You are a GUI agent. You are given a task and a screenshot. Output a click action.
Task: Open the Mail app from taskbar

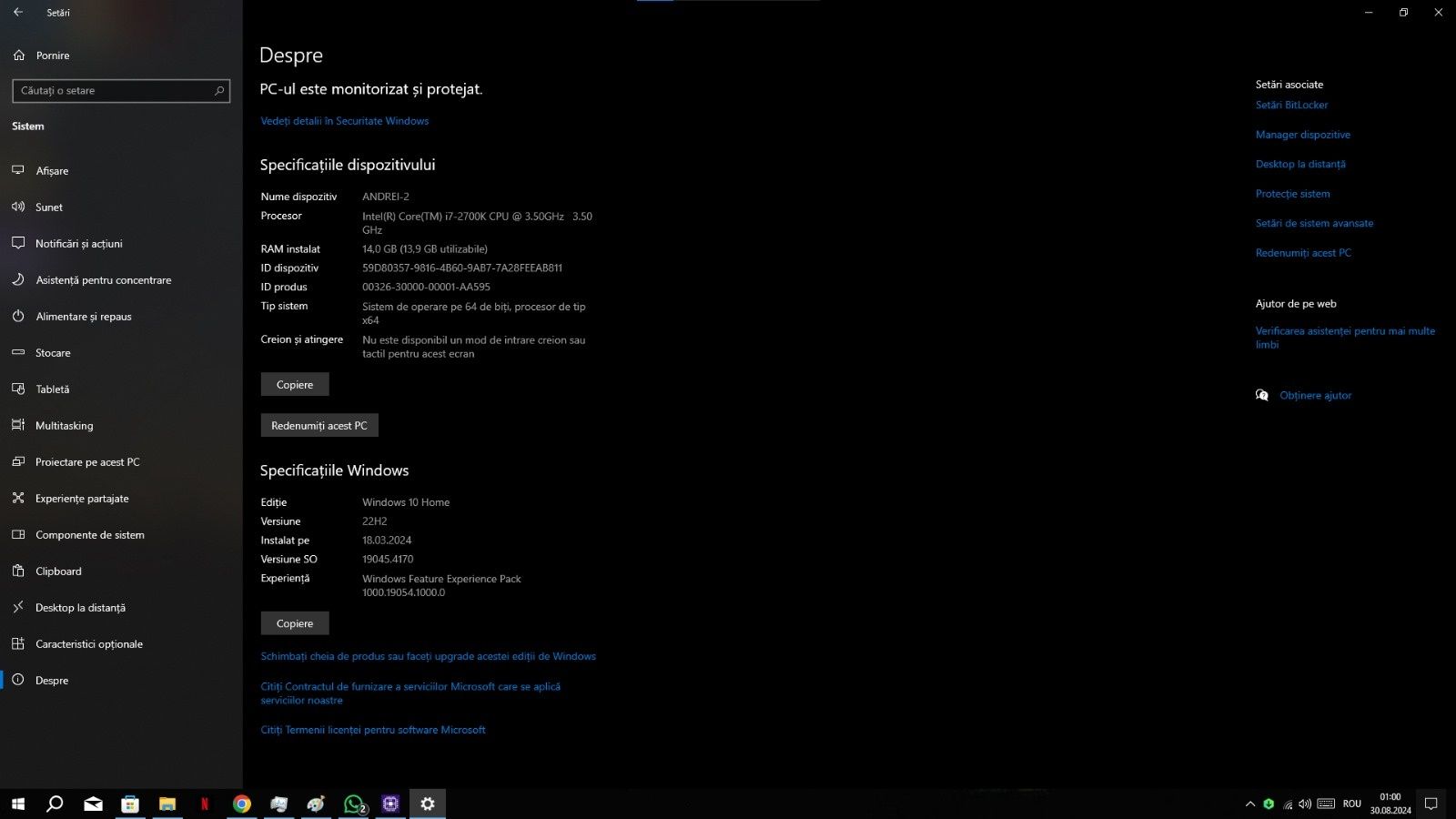coord(93,804)
